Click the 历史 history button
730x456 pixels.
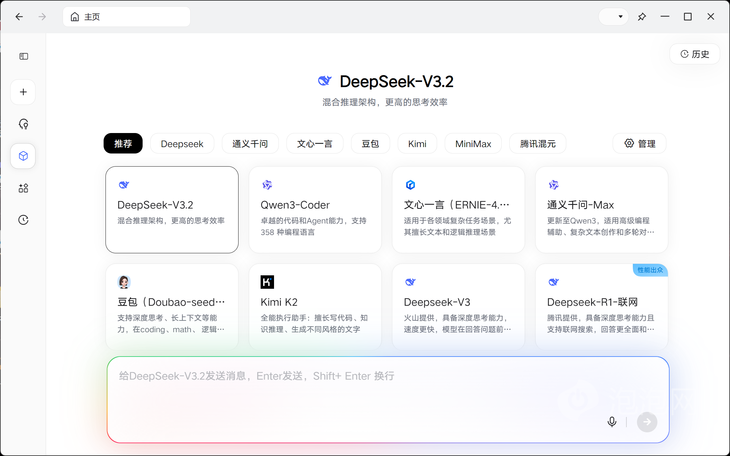click(x=694, y=54)
